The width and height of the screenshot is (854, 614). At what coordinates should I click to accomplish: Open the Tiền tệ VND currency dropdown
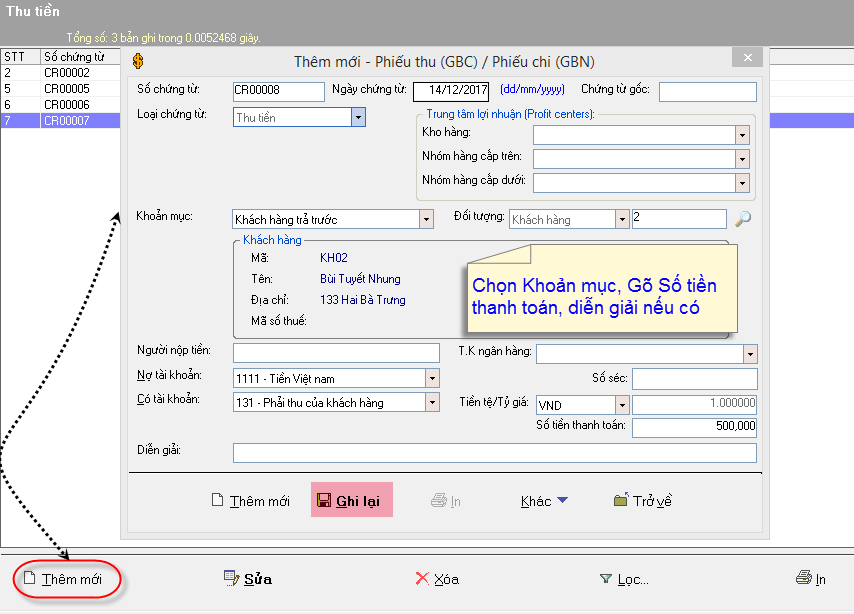coord(622,405)
